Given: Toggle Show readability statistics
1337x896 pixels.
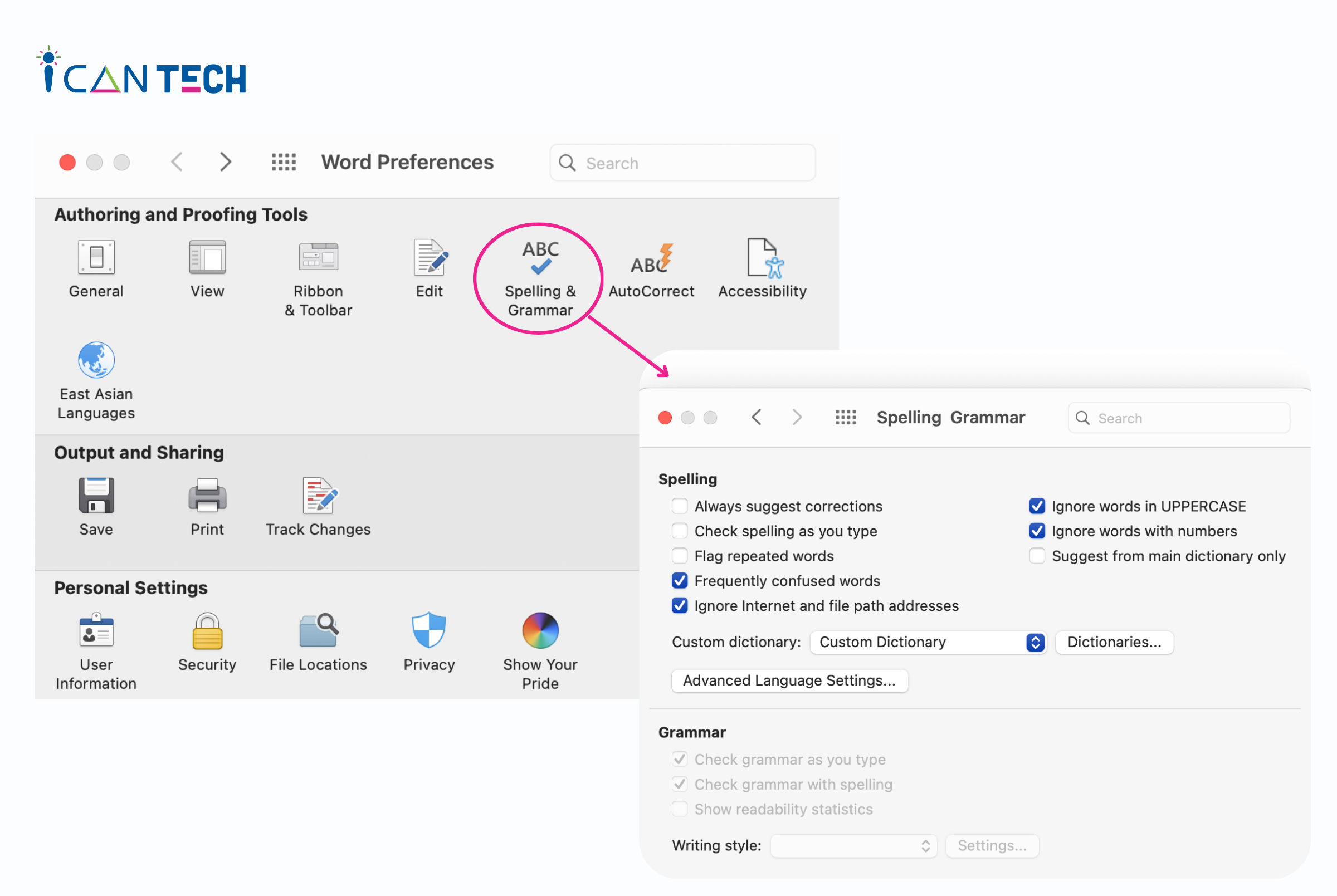Looking at the screenshot, I should (x=680, y=809).
